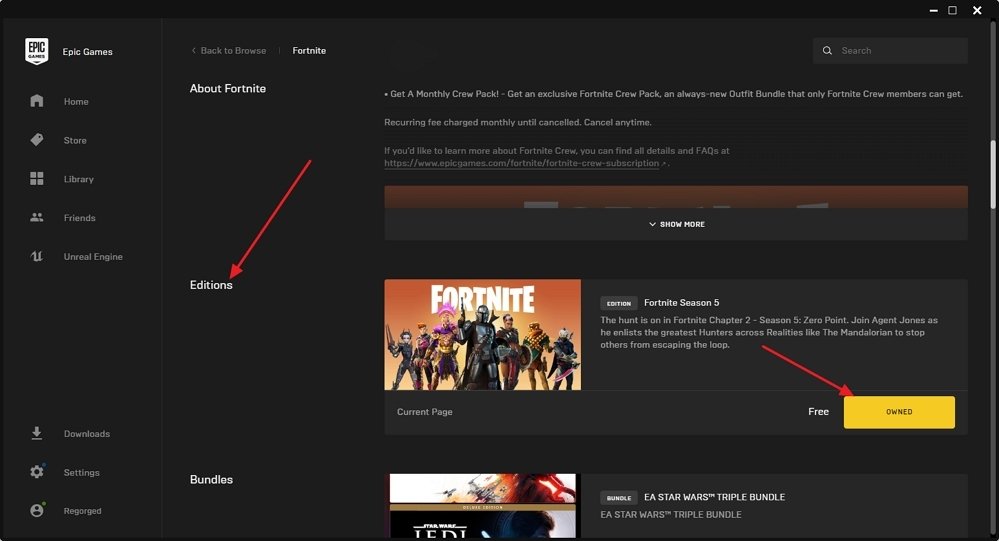Screen dimensions: 999x541
Task: Click the BUNDLE badge beside the EA Star Wars title
Action: 619,498
